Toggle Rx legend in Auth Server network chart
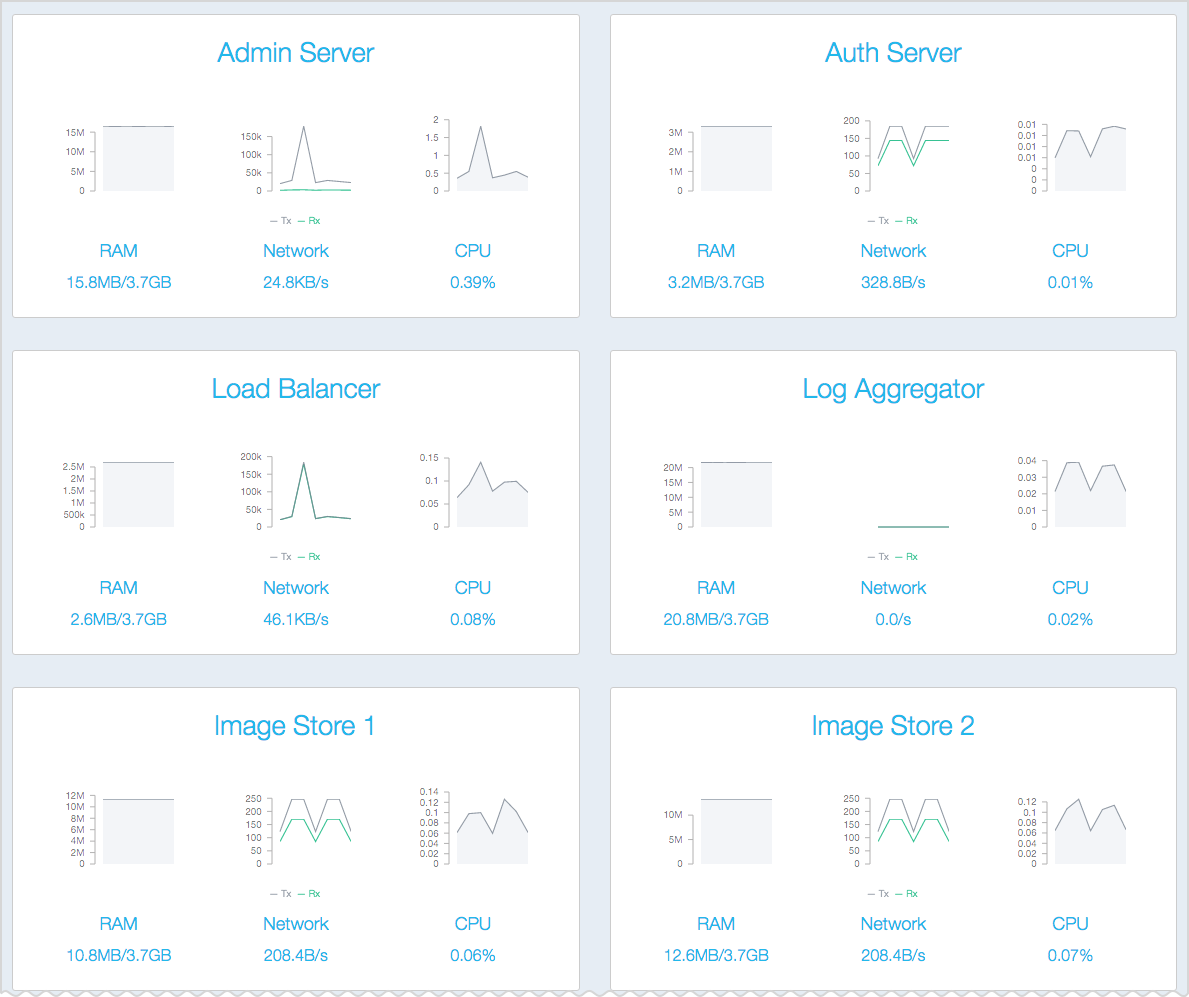The image size is (1189, 997). coord(906,220)
